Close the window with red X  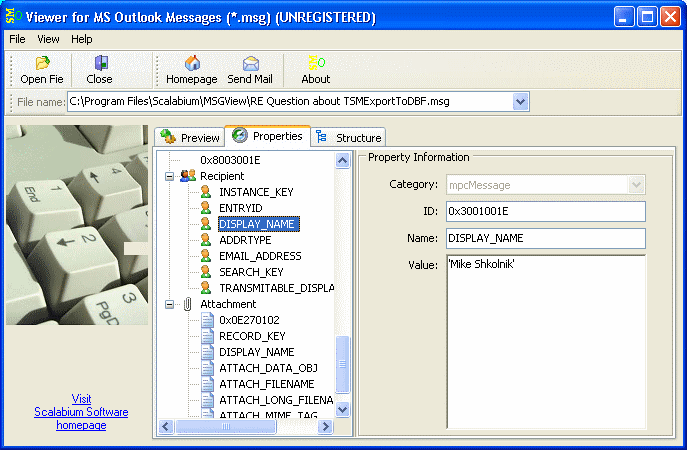point(670,17)
